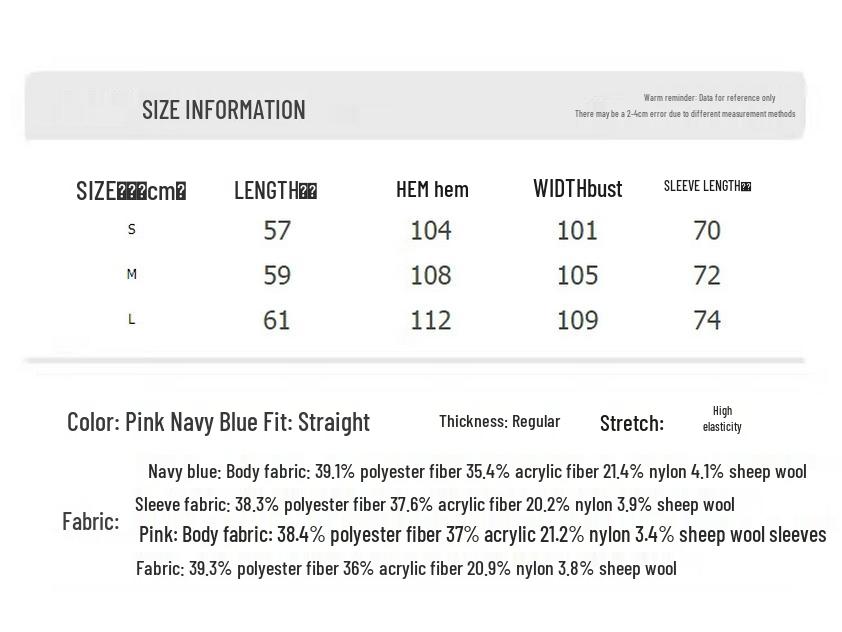Click the High elasticity stretch value
Image resolution: width=842 pixels, height=632 pixels.
tap(722, 418)
